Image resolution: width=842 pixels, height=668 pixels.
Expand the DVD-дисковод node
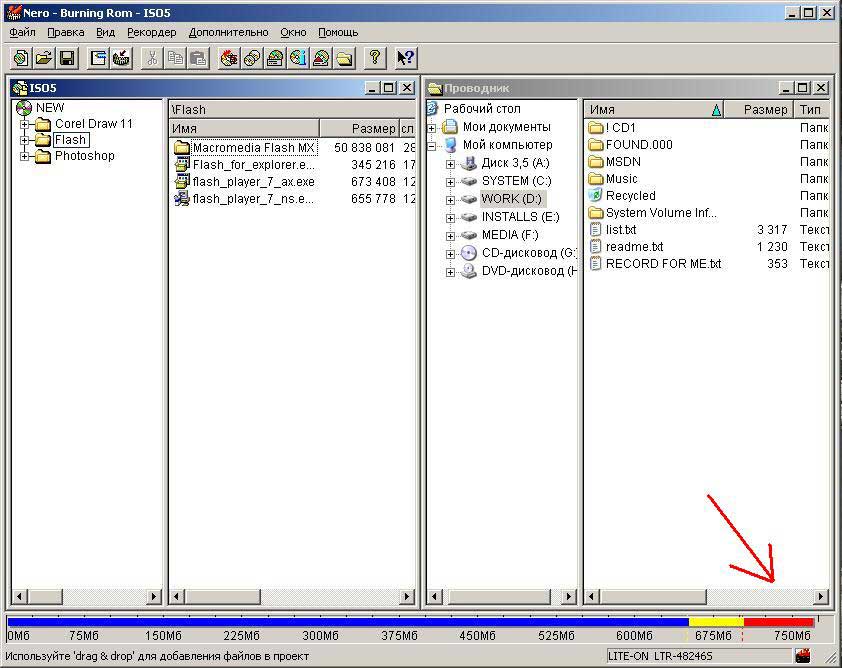[x=450, y=272]
